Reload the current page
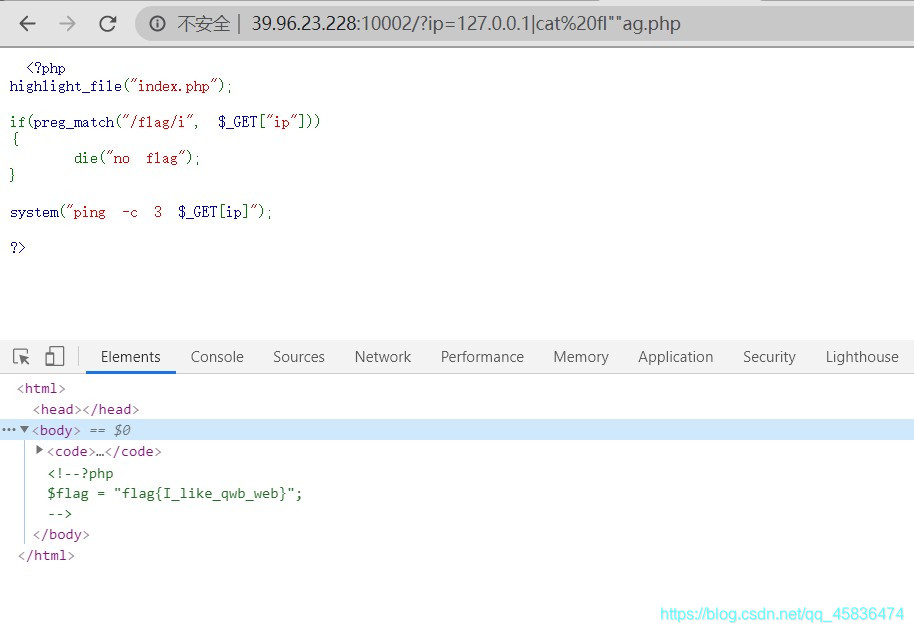The image size is (914, 633). 108,23
